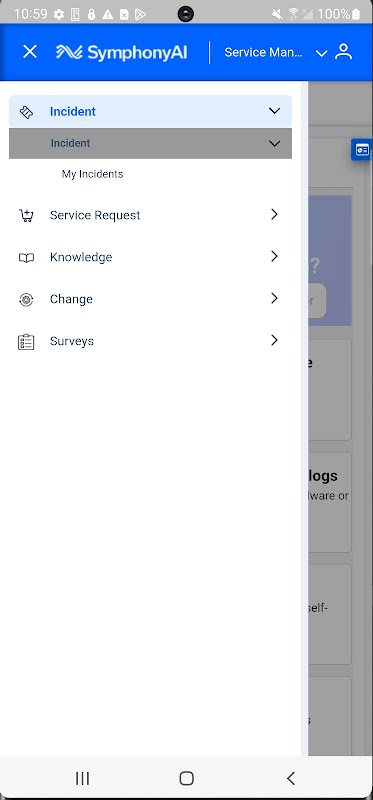373x800 pixels.
Task: Open the blue ID card side widget
Action: point(362,149)
